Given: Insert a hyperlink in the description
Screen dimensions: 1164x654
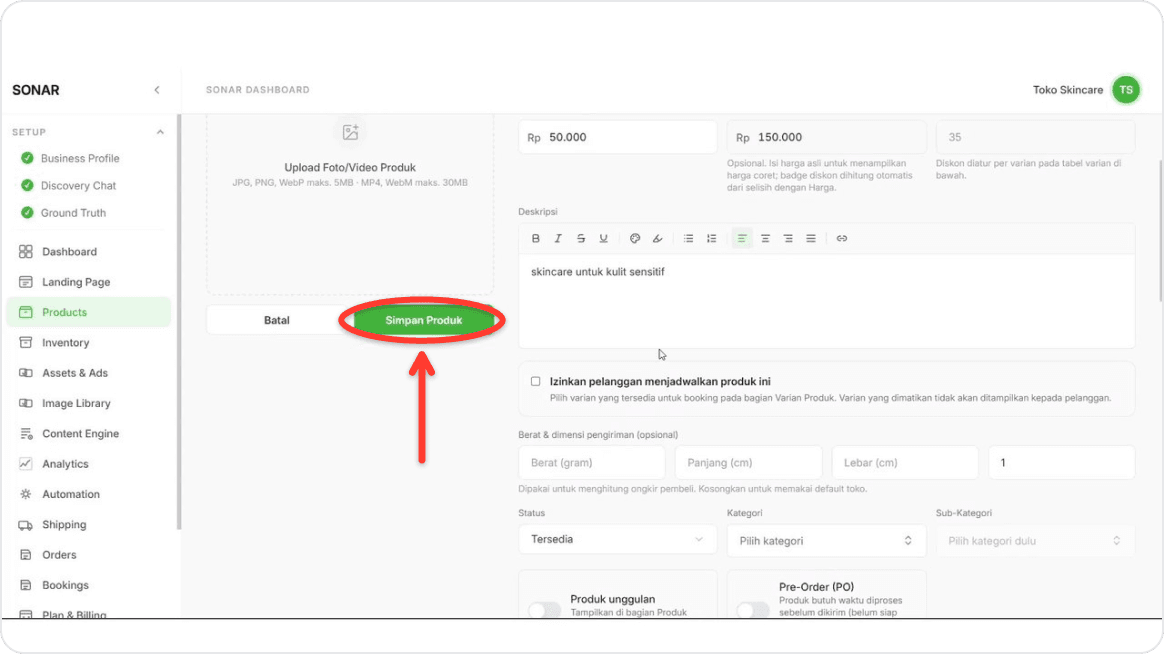Looking at the screenshot, I should point(842,238).
